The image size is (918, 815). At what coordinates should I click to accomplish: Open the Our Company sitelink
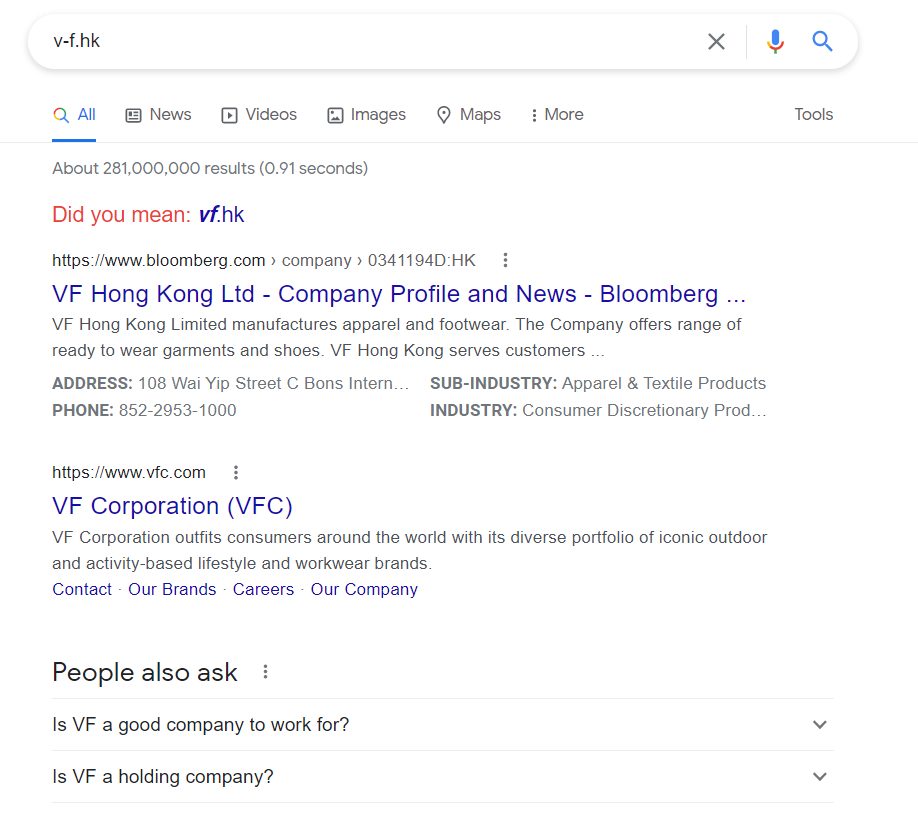pos(364,590)
